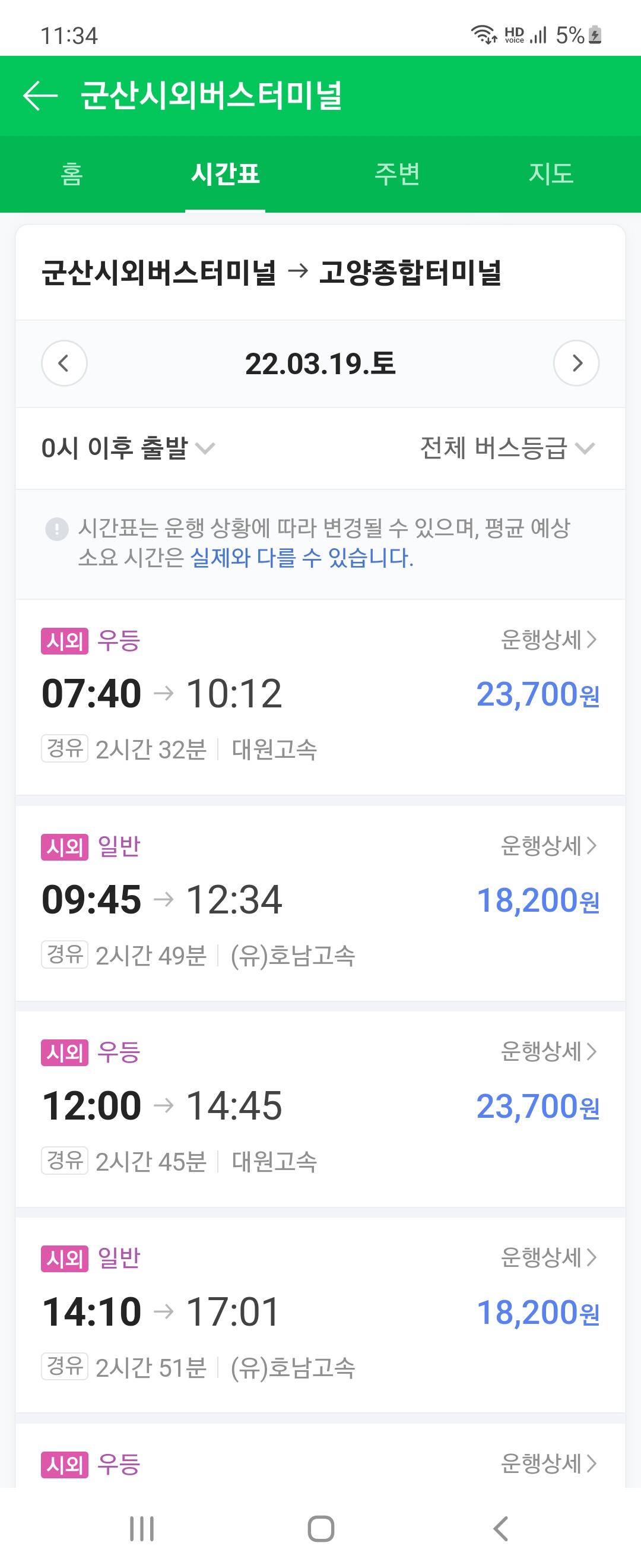Open the 전체 버스등급 bus class dropdown
The height and width of the screenshot is (1568, 641).
tap(507, 448)
